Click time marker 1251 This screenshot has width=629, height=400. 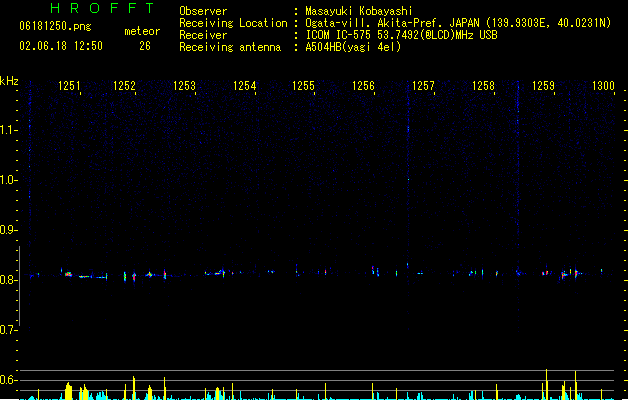[x=69, y=86]
